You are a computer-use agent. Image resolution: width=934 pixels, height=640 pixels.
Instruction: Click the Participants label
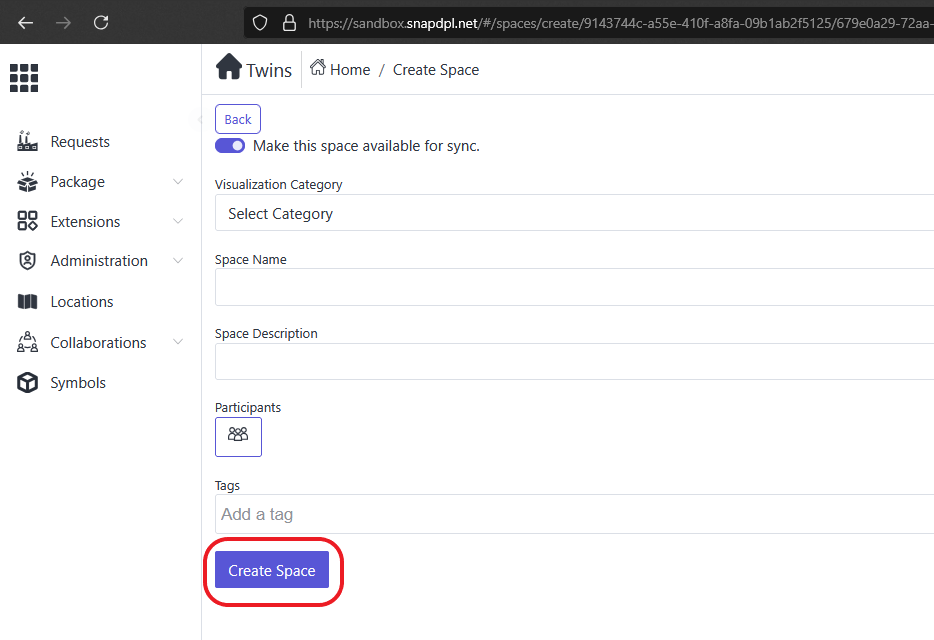pos(248,408)
